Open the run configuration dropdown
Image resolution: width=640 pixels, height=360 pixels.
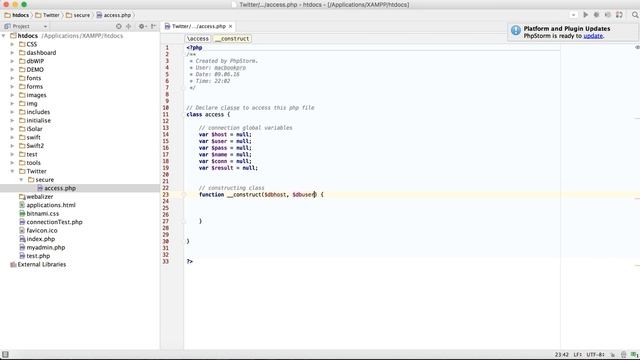click(x=573, y=15)
